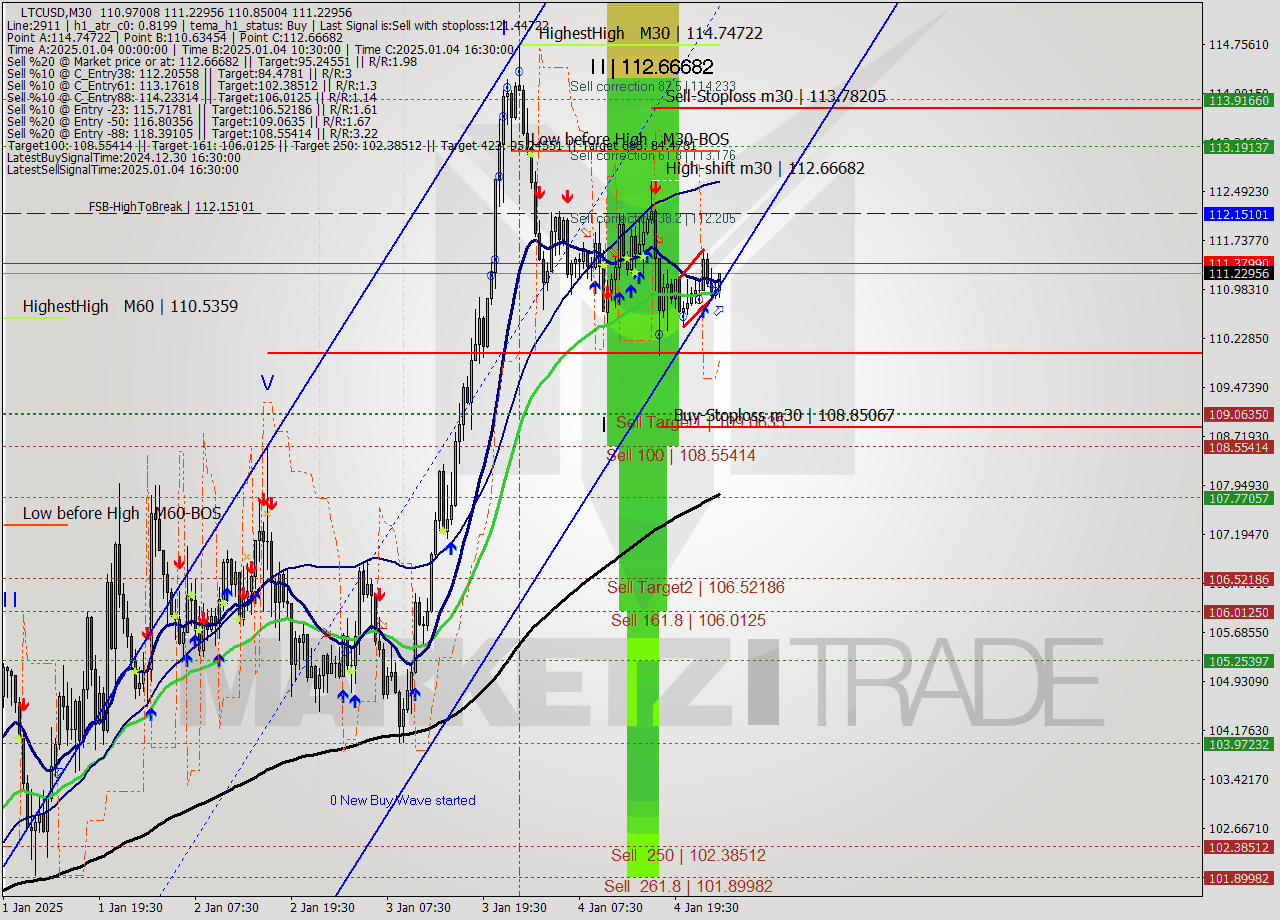Image resolution: width=1280 pixels, height=920 pixels.
Task: Click the LTCUSD,M30 symbol title text
Action: [x=56, y=12]
